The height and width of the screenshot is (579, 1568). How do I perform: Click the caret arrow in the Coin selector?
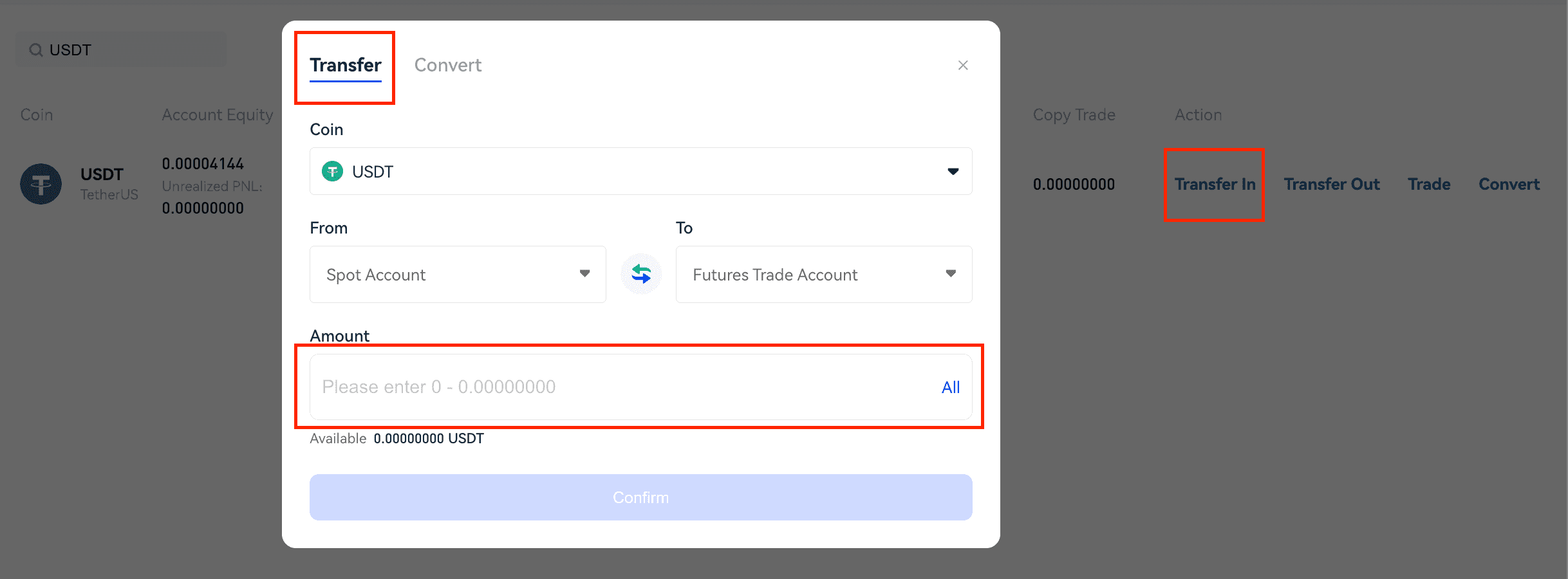click(953, 171)
